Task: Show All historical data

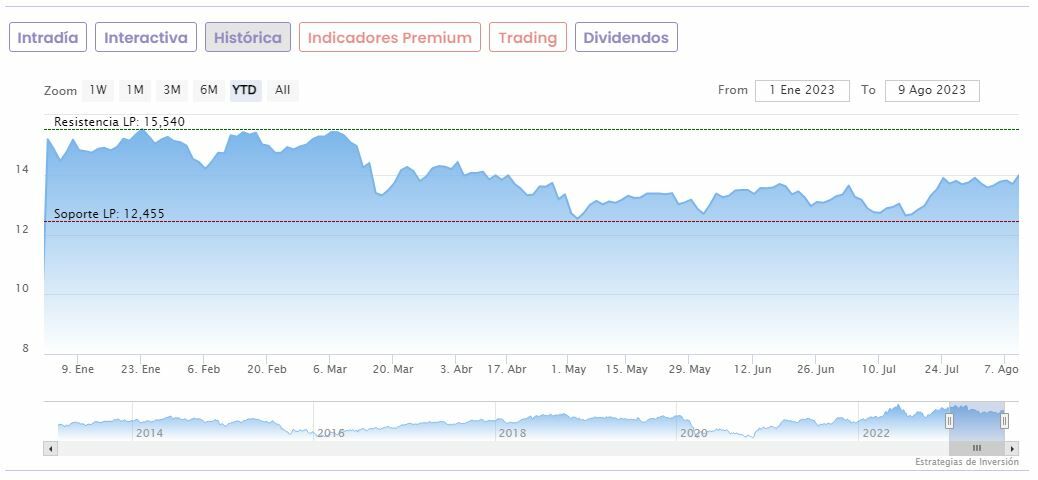Action: pyautogui.click(x=283, y=90)
